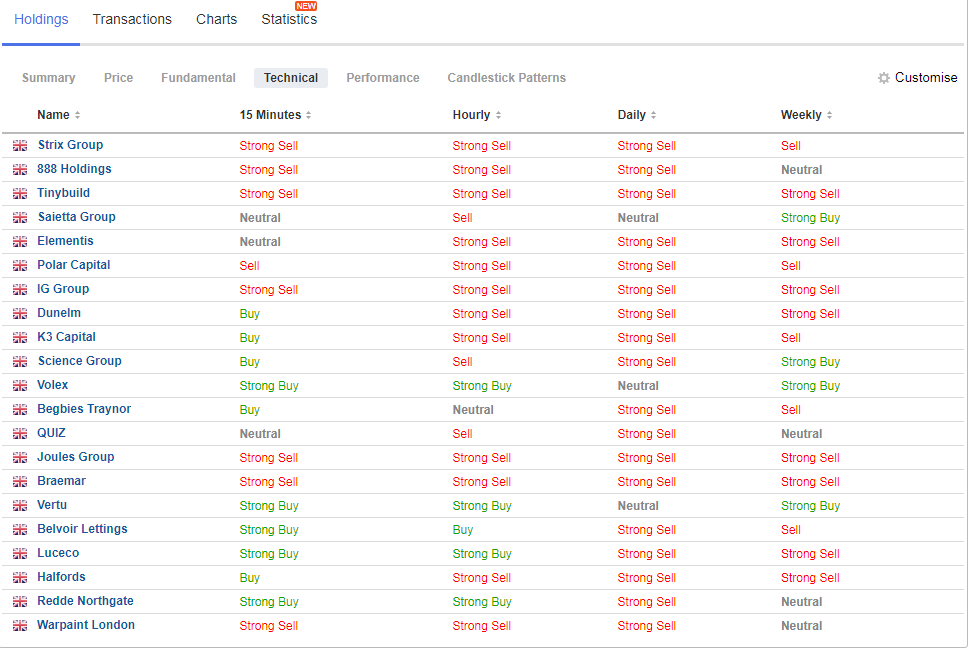Open the Redde Northgate stock link

[86, 601]
